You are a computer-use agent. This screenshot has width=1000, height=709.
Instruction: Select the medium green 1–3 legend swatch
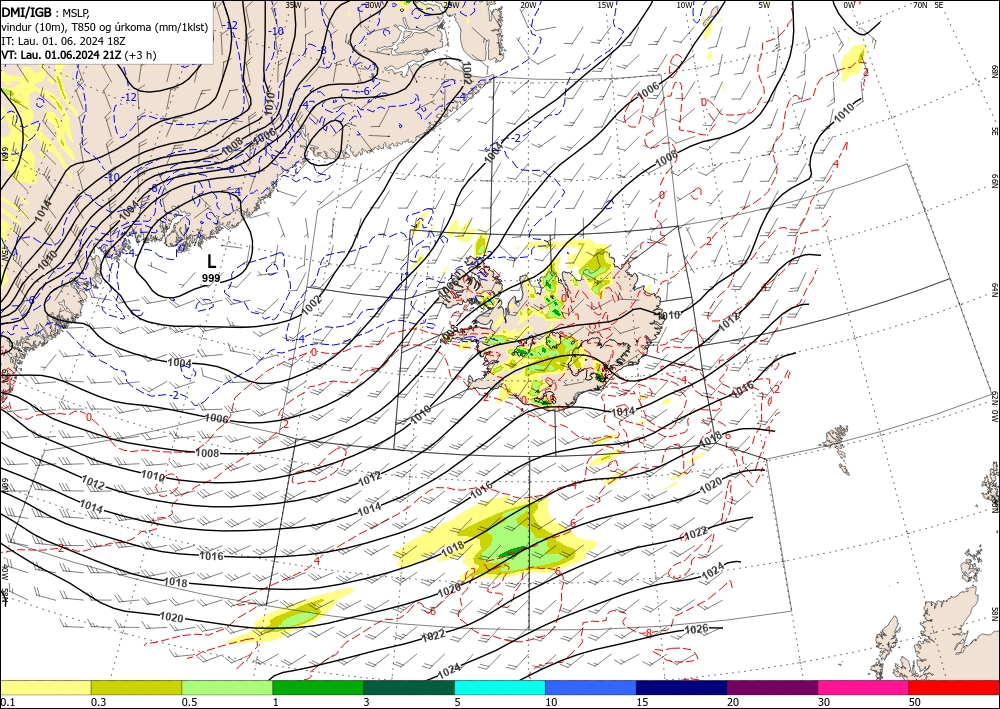pyautogui.click(x=318, y=688)
